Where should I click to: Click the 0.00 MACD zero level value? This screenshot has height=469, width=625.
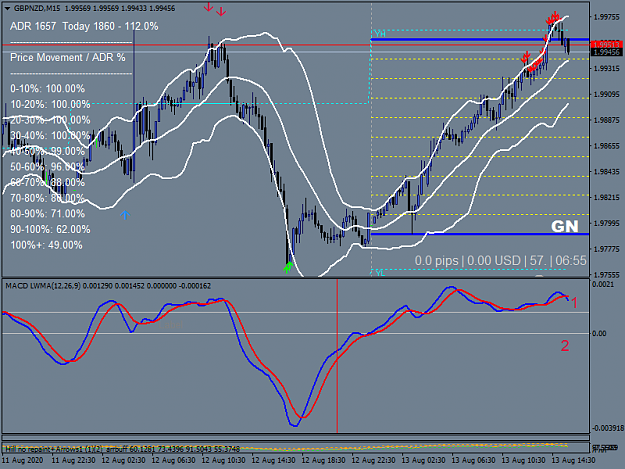[599, 334]
